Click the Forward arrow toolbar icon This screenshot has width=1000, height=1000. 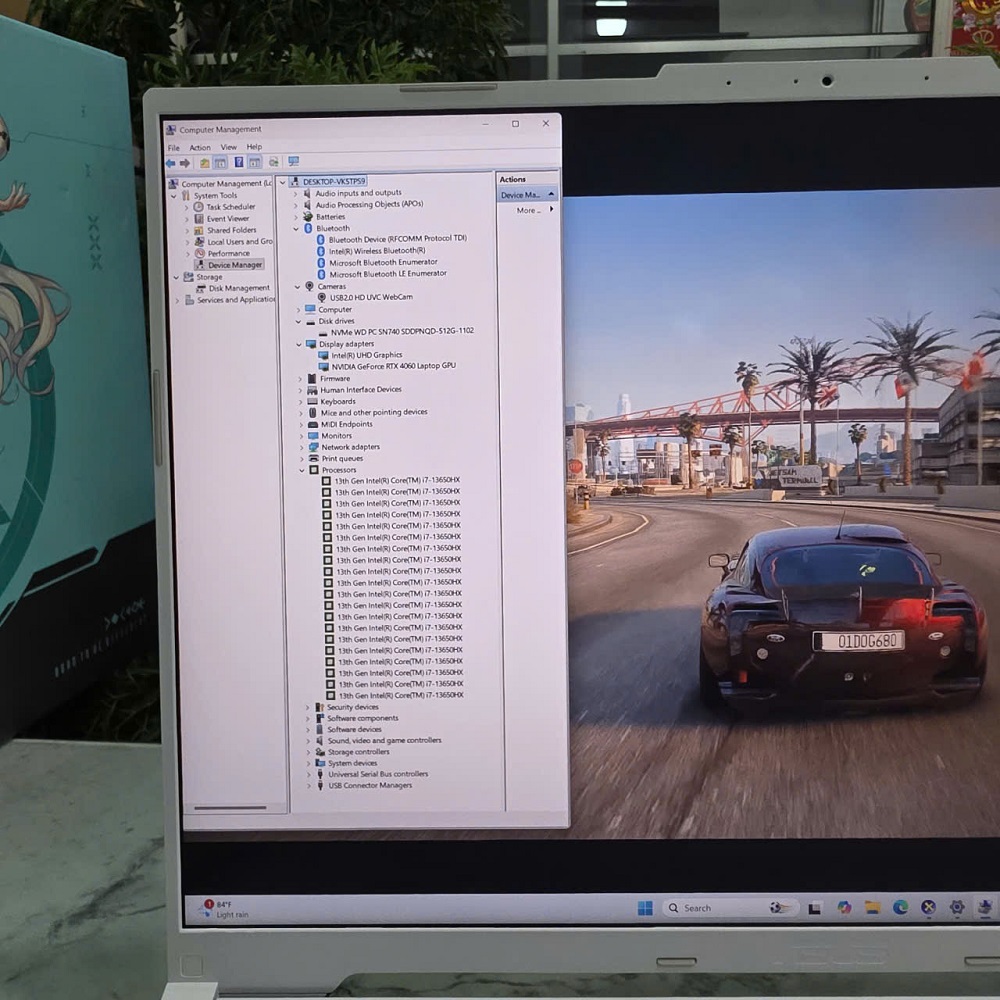tap(185, 163)
